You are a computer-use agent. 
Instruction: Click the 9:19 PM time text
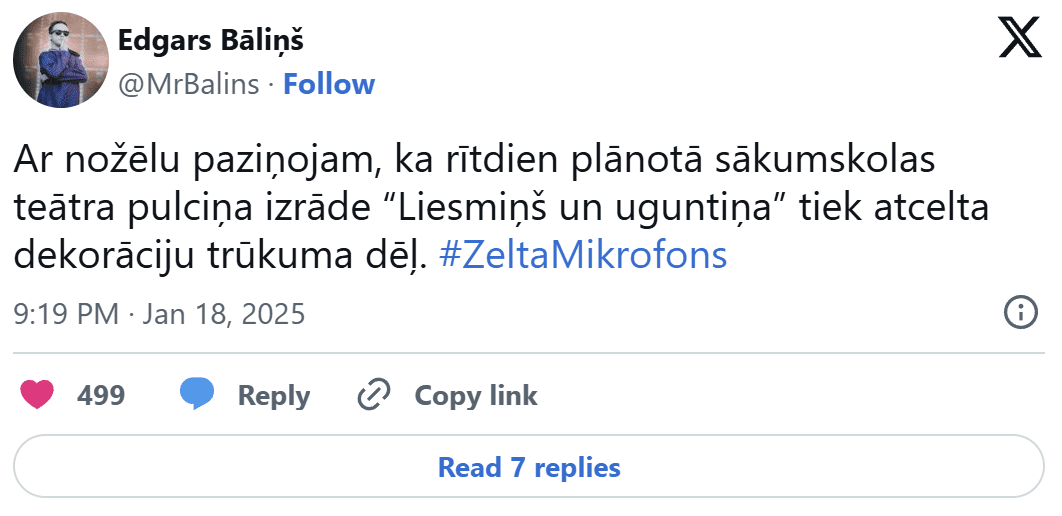coord(66,314)
